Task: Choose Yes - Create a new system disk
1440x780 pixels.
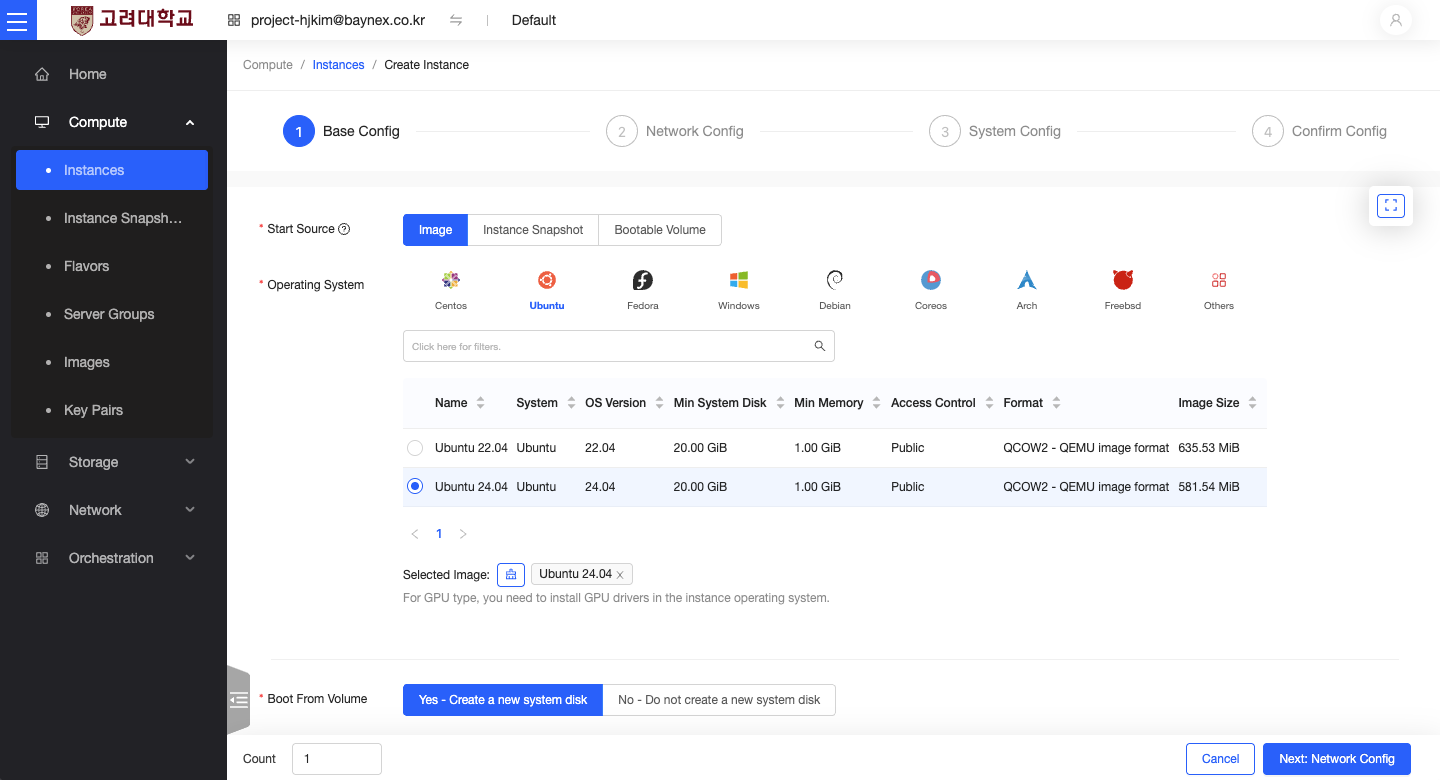Action: (503, 700)
